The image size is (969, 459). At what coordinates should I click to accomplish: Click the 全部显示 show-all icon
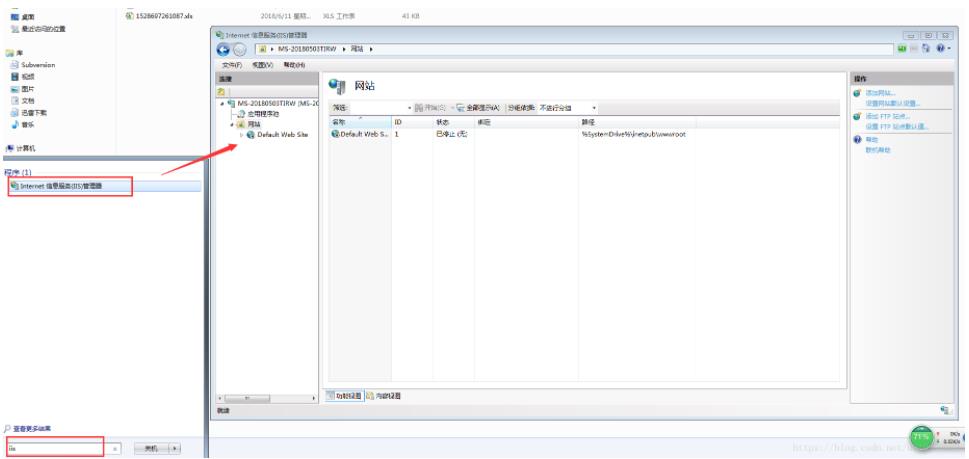pos(460,107)
